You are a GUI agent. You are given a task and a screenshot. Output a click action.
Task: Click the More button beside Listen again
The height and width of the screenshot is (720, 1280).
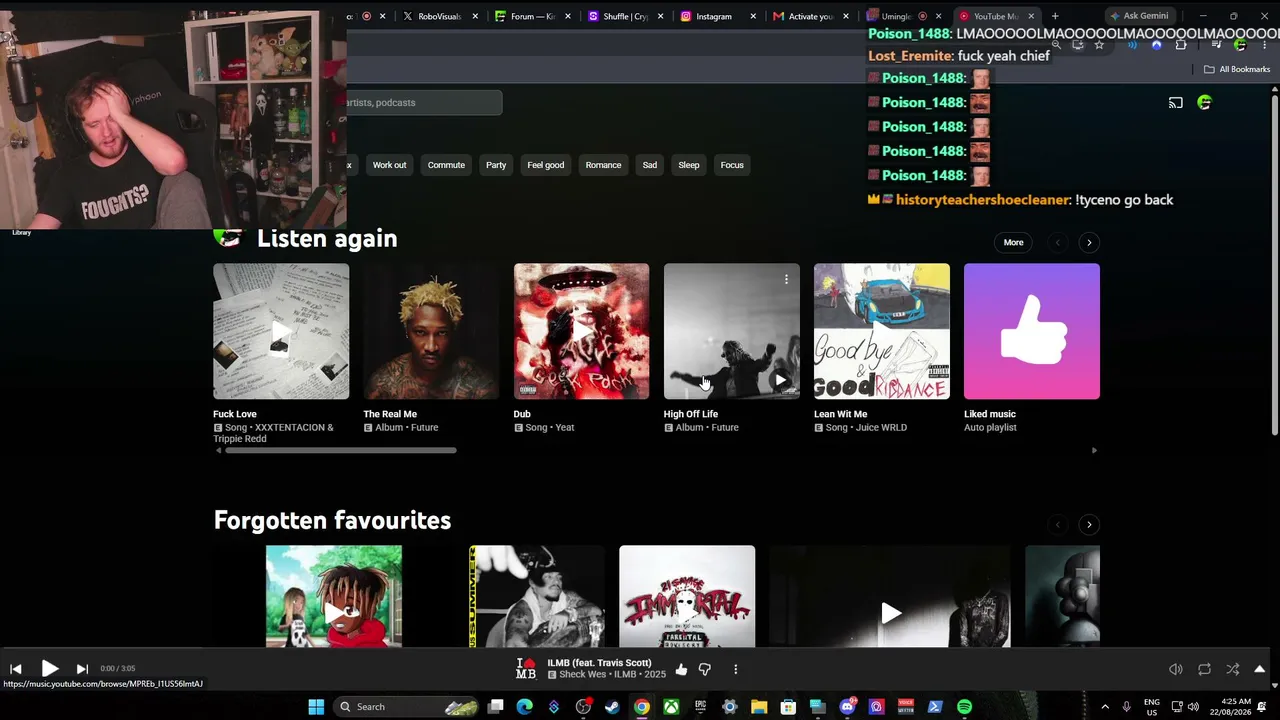pos(1013,242)
